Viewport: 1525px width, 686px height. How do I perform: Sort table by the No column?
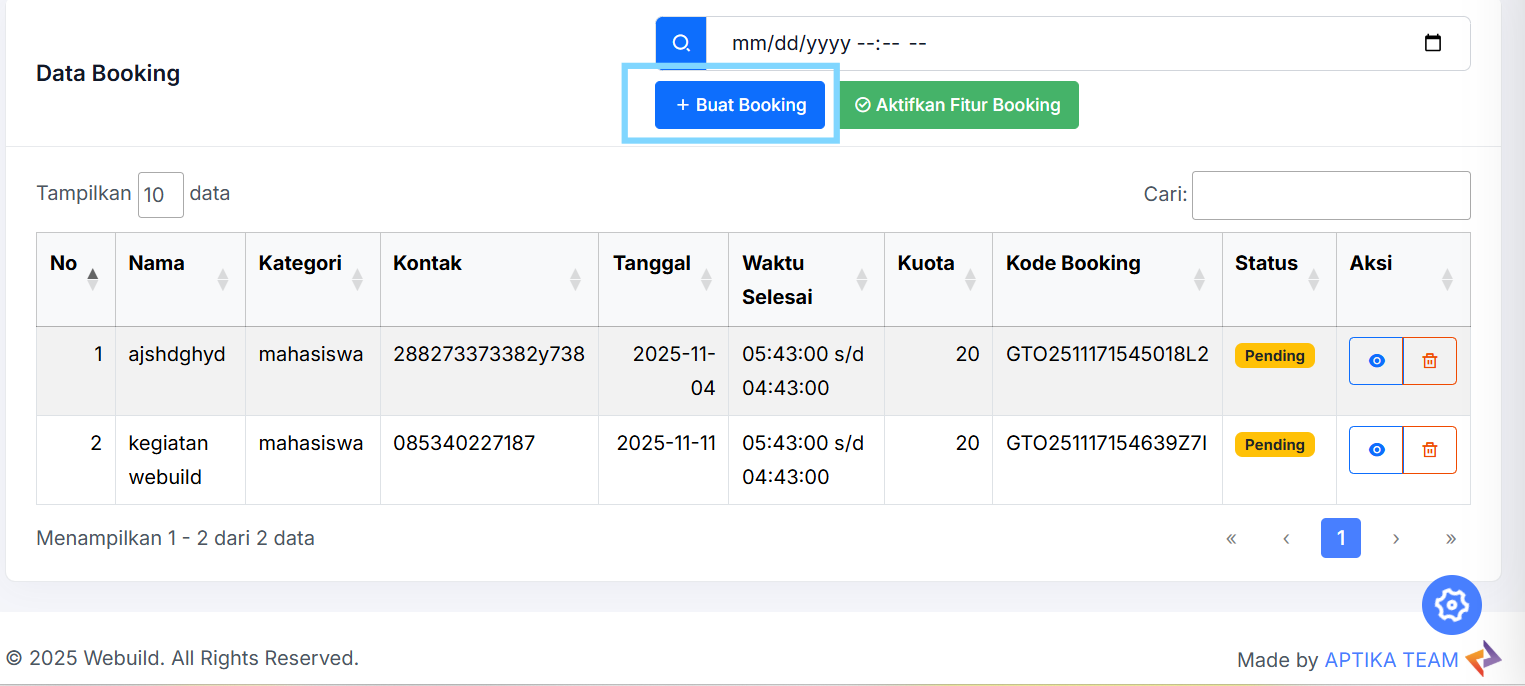click(x=76, y=279)
